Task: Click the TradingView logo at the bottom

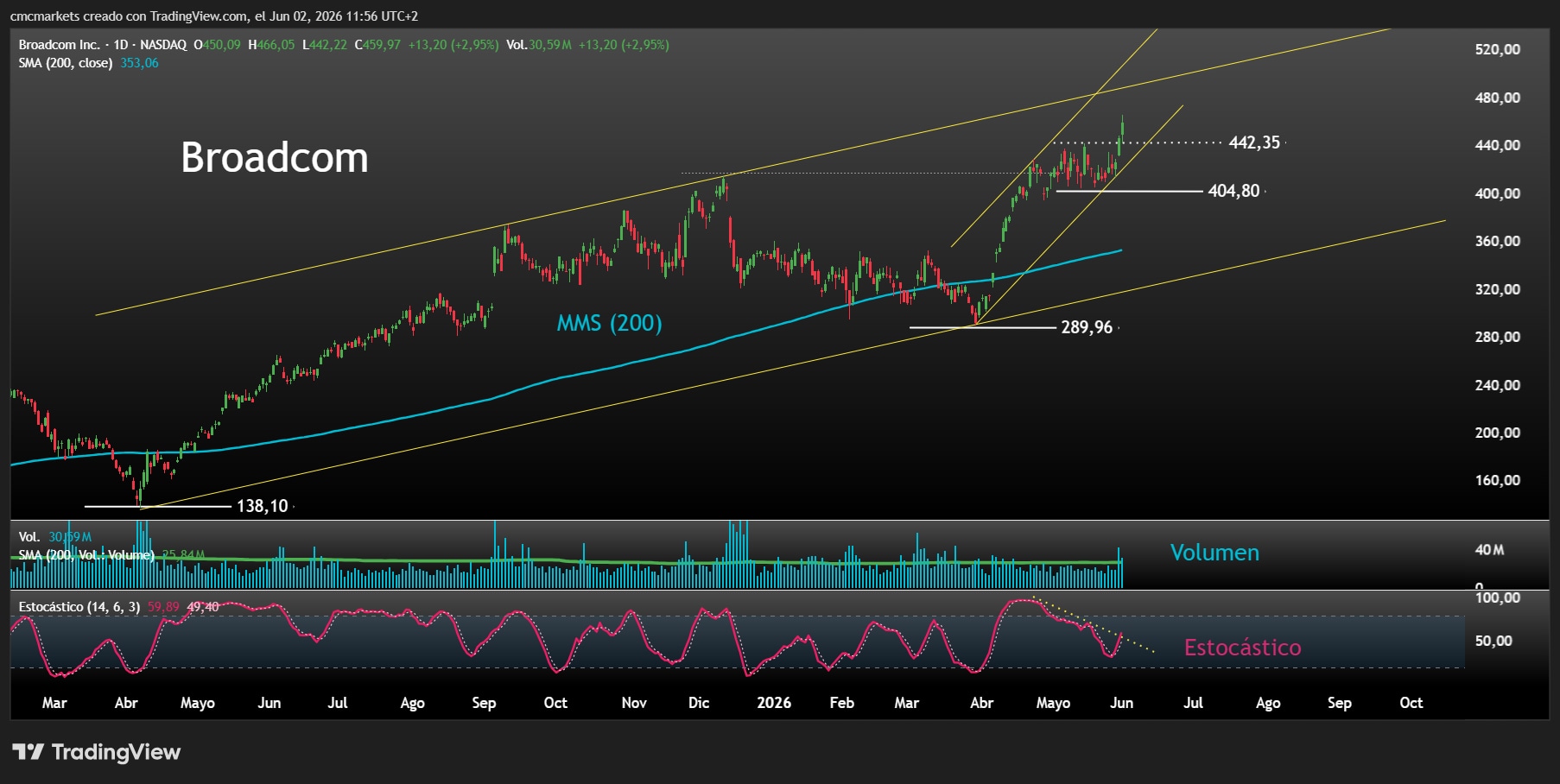Action: 97,752
